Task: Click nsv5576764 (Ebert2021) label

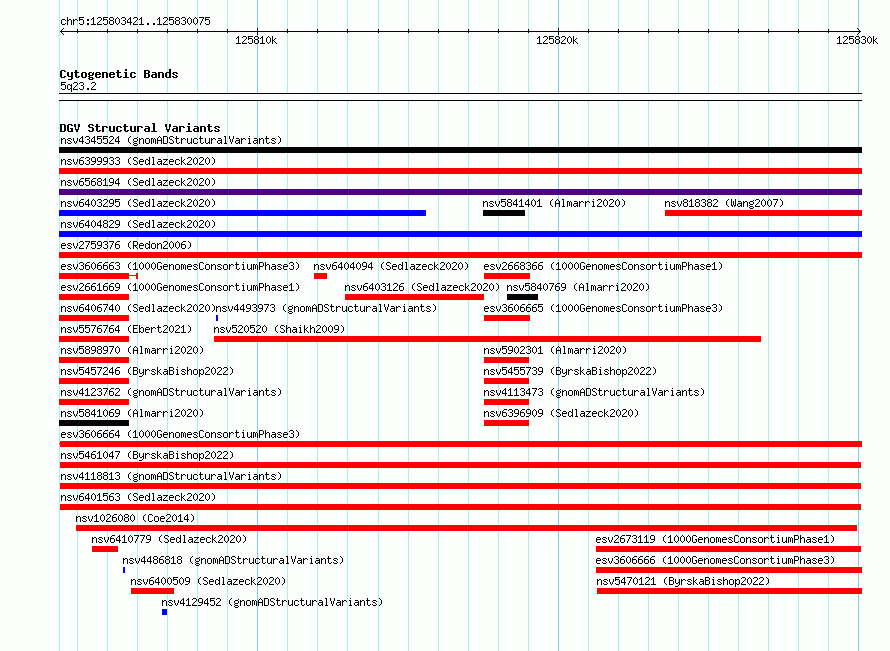Action: [126, 329]
